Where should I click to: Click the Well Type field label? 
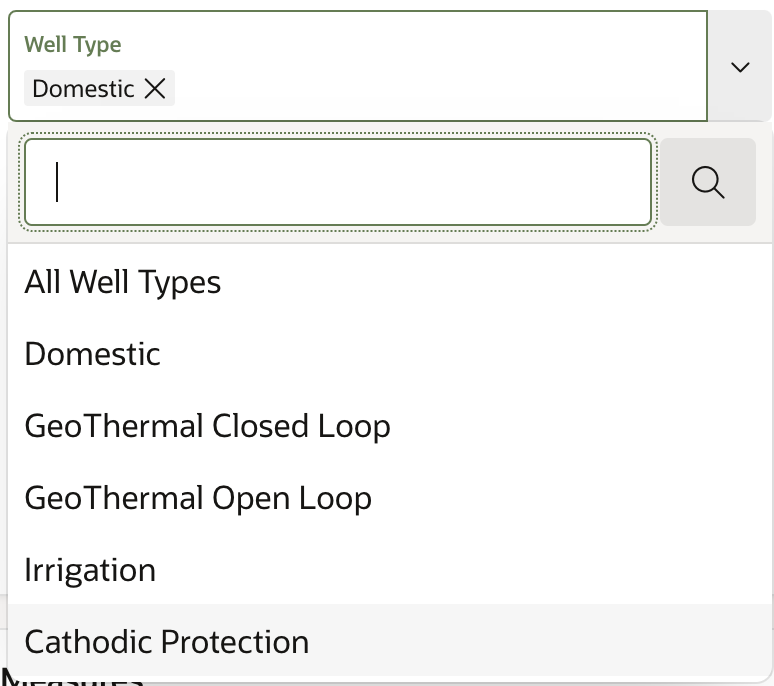(x=72, y=45)
